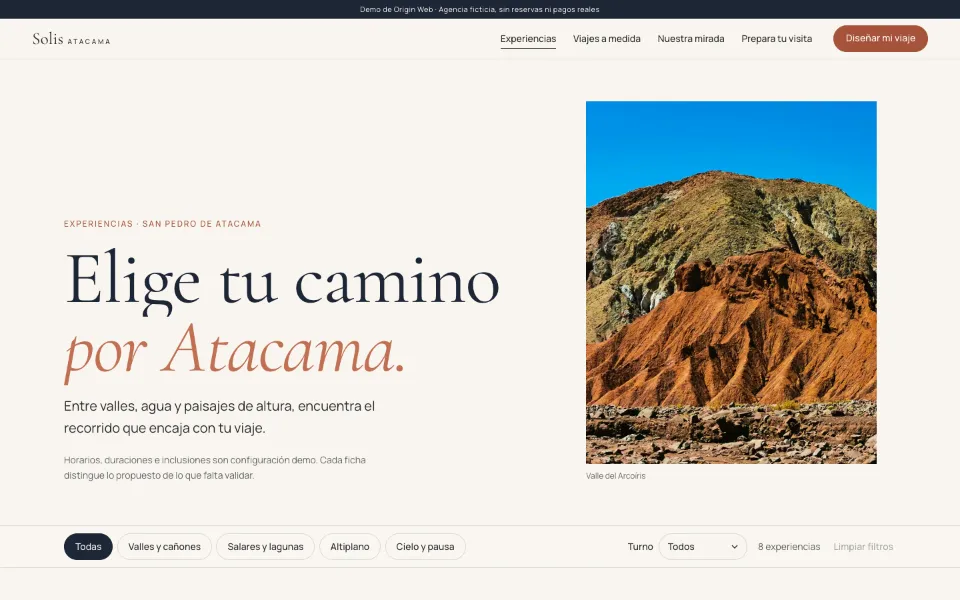
Task: Click the demo banner text at top
Action: tap(479, 9)
